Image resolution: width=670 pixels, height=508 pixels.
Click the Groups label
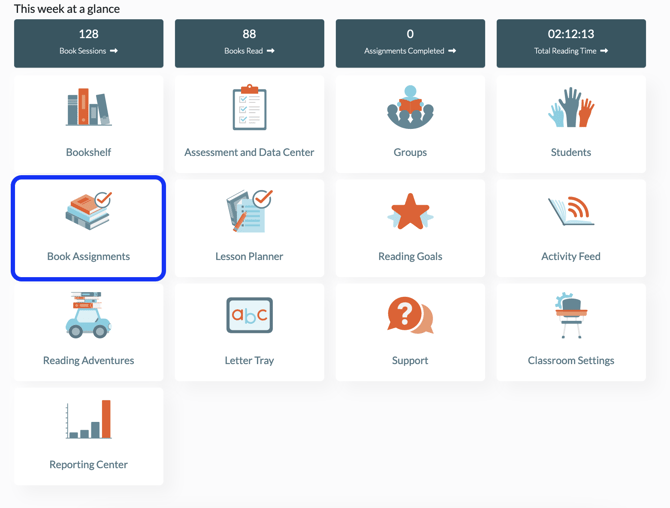410,153
